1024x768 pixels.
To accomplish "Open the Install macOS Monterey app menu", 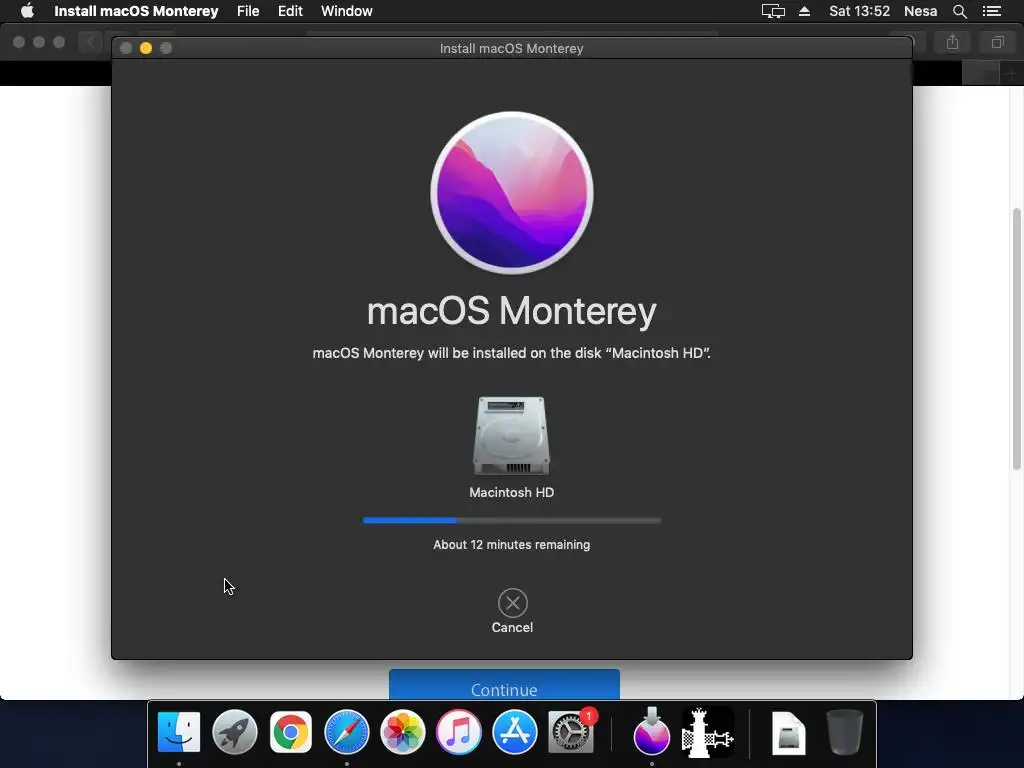I will coord(136,11).
